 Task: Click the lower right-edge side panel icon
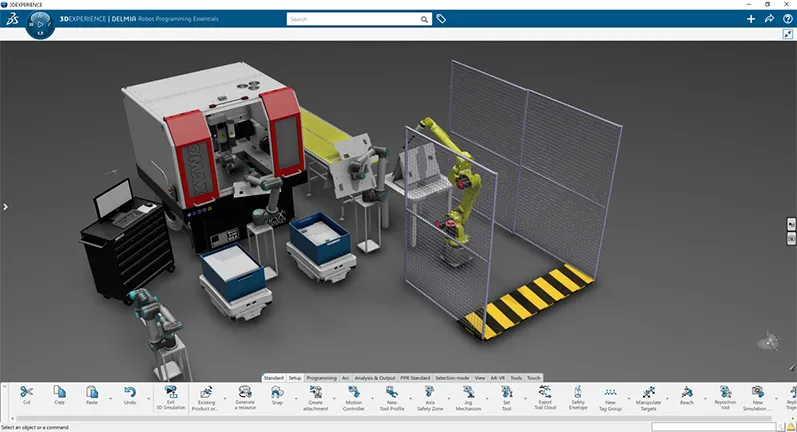pos(791,238)
